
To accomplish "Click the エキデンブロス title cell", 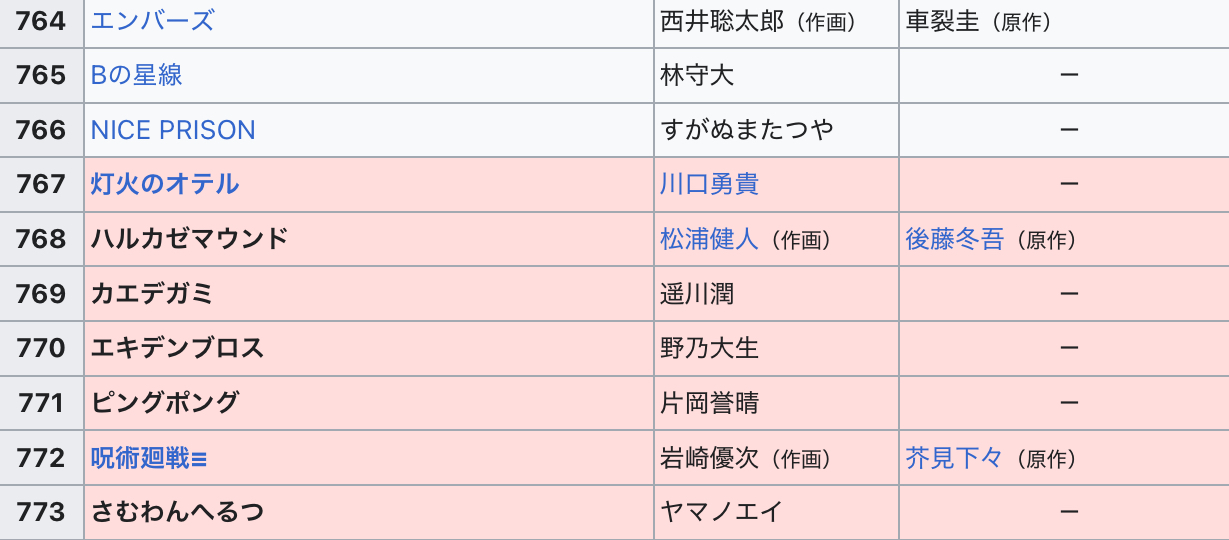I will (177, 348).
